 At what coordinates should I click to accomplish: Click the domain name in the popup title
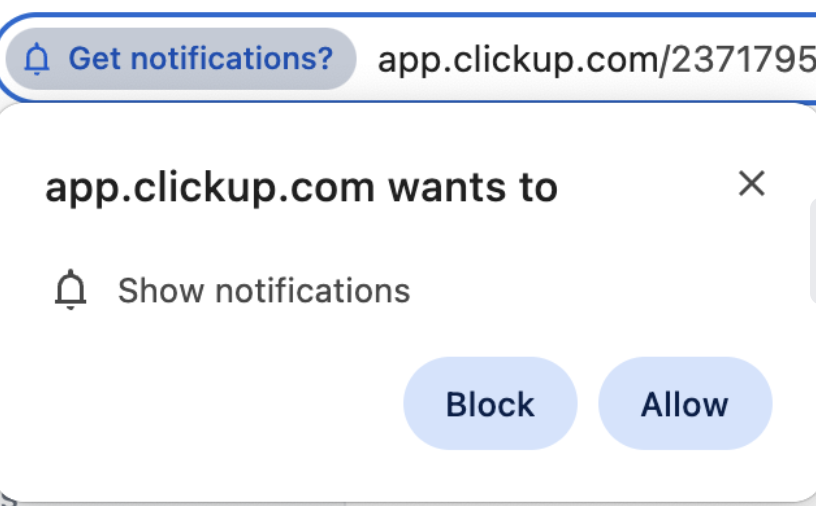[x=210, y=187]
